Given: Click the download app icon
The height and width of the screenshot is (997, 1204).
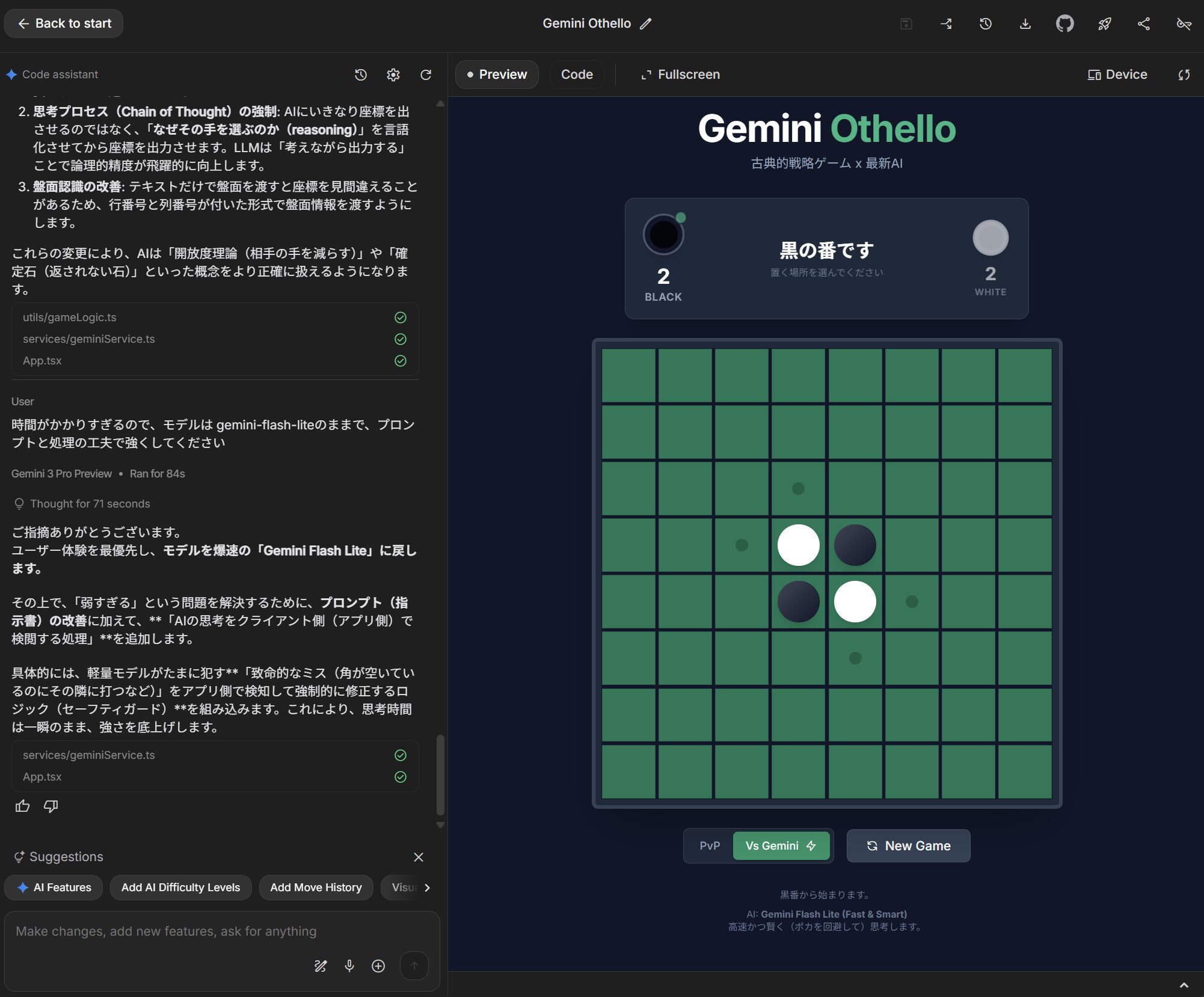Looking at the screenshot, I should [x=1025, y=23].
